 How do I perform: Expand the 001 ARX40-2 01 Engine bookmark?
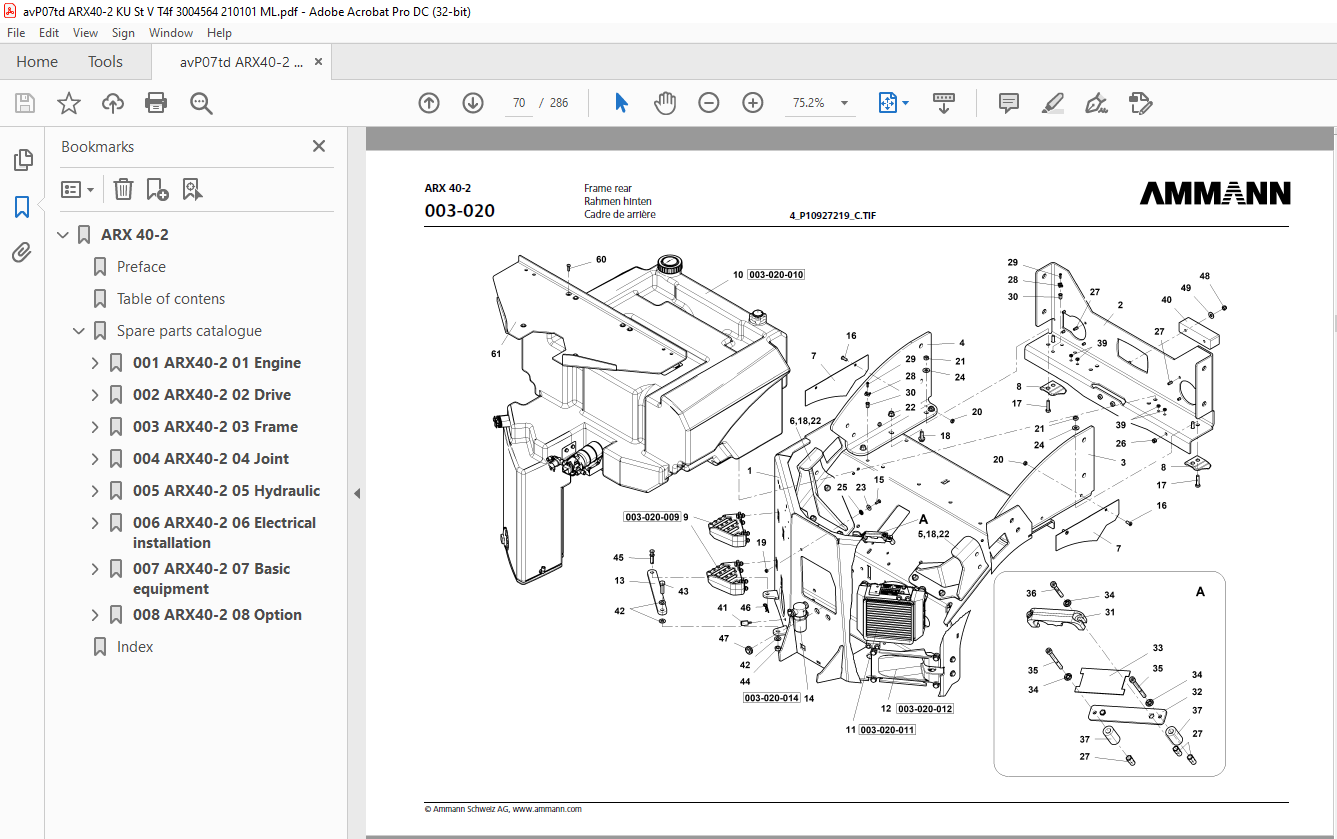point(95,363)
